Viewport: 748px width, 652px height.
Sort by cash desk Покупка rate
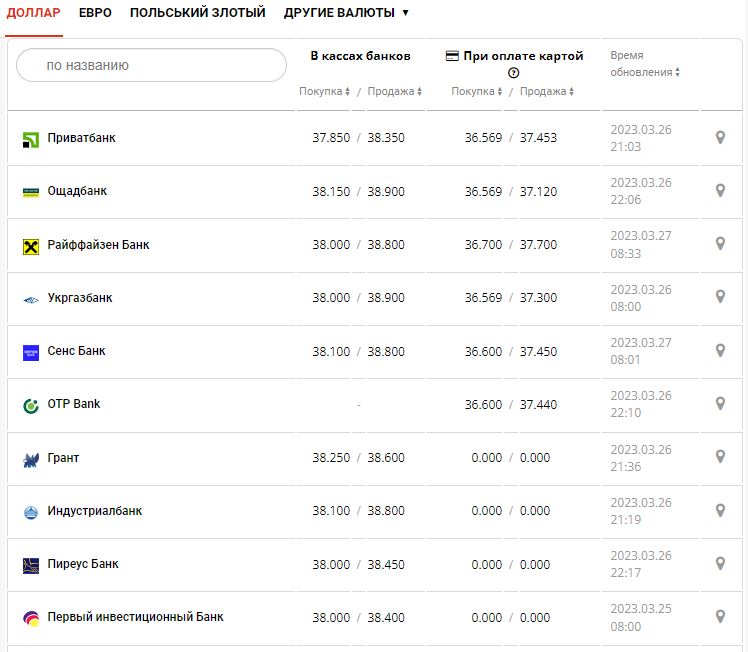(325, 92)
